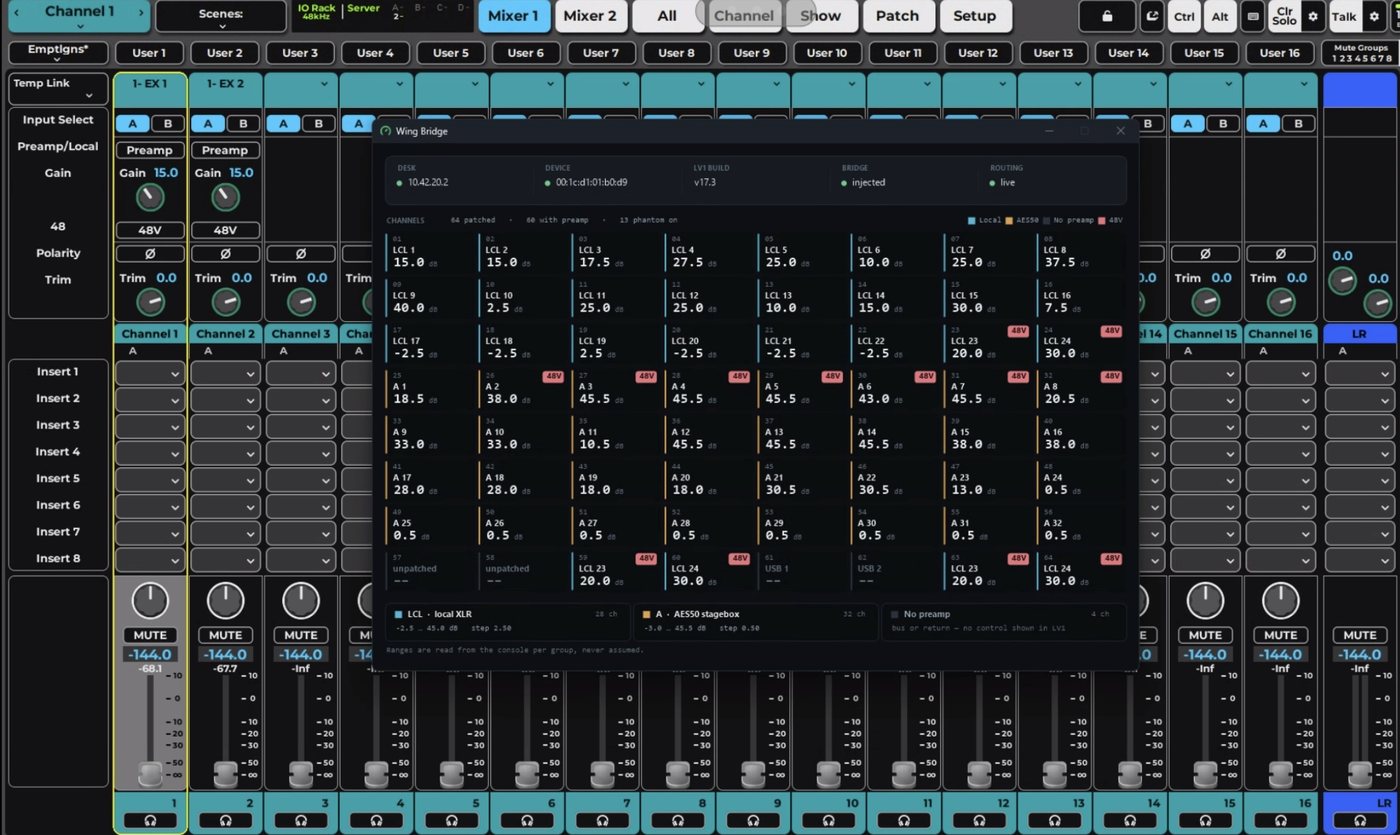This screenshot has height=835, width=1400.
Task: Enable 48V phantom on Channel 1
Action: point(150,230)
